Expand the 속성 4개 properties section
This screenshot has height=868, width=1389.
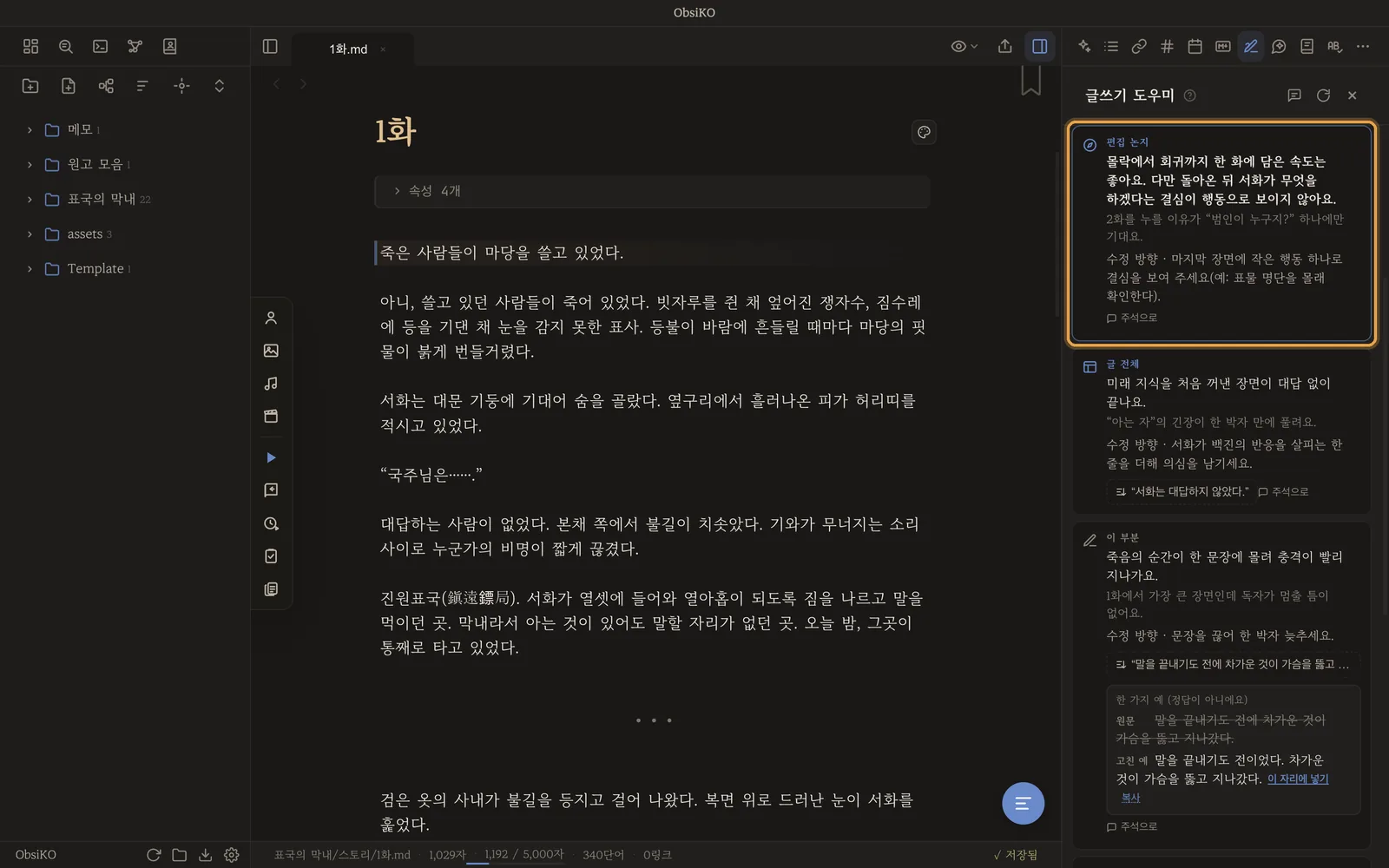click(652, 191)
